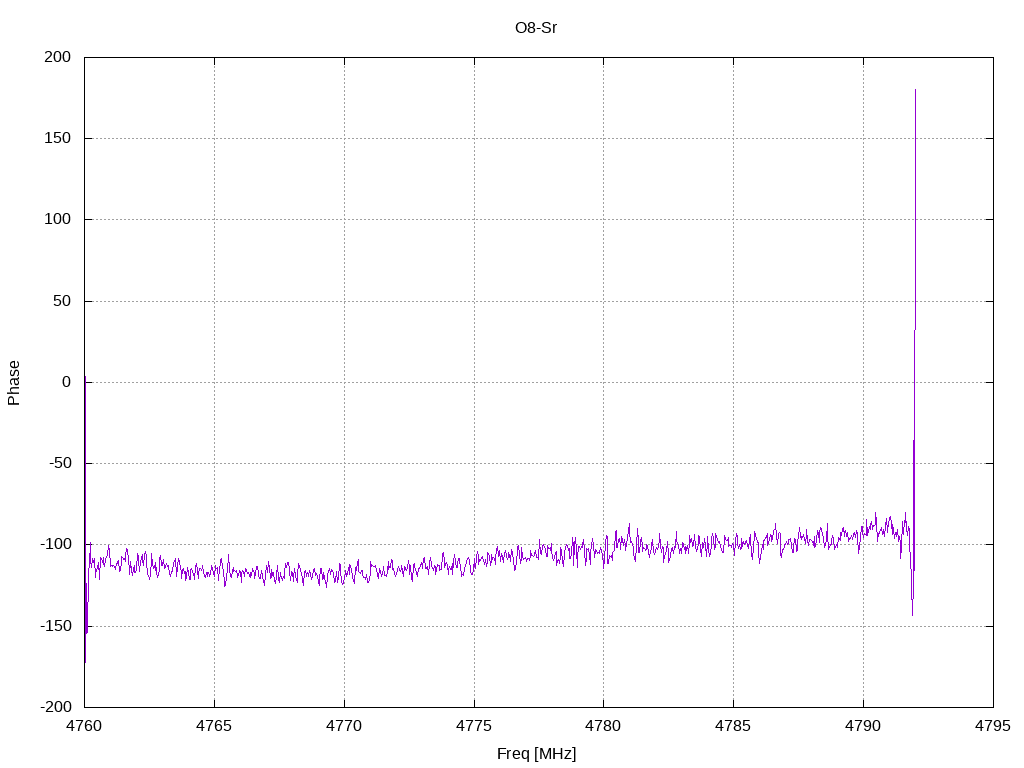Click the y-axis tick label '-150'
Viewport: 1024px width, 768px height.
click(x=56, y=626)
